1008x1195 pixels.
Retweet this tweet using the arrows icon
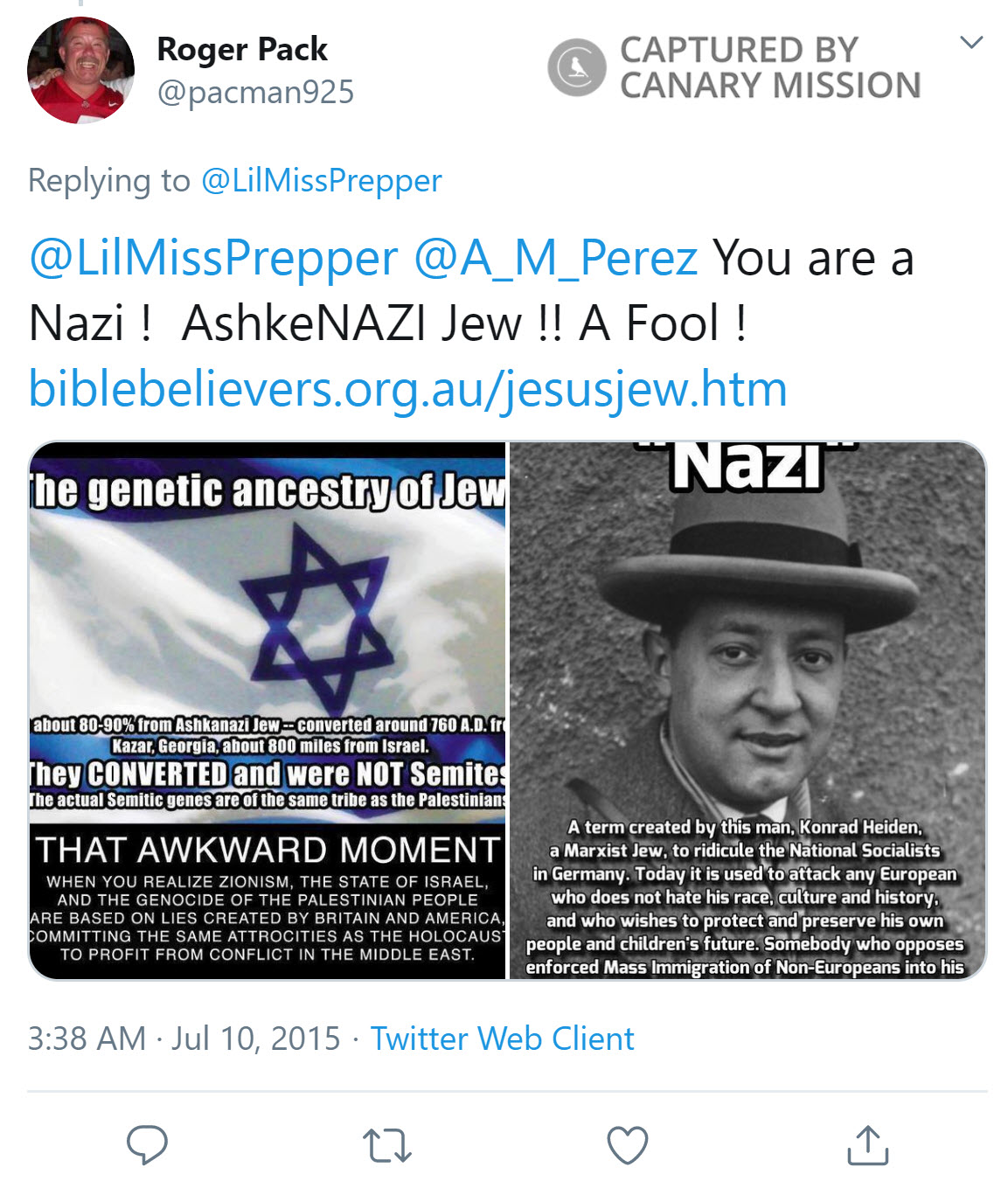386,1144
